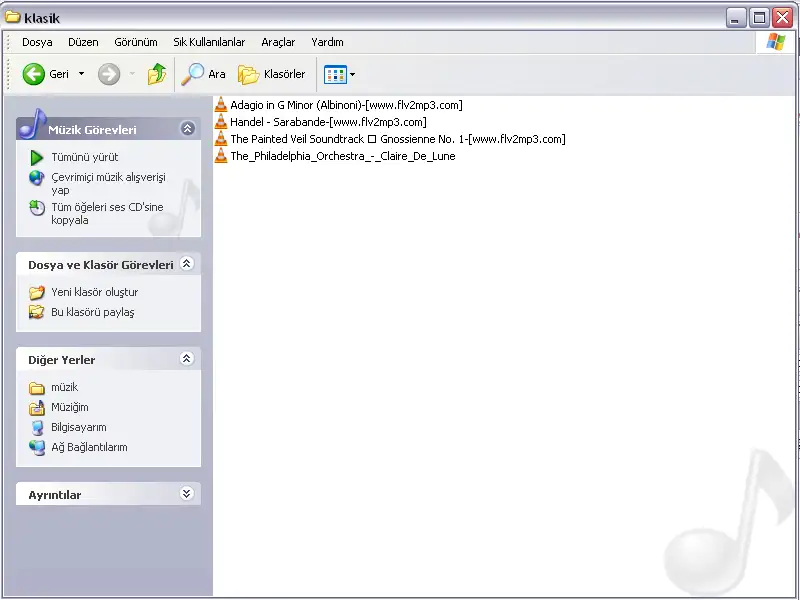Open the Back button history dropdown arrow
The height and width of the screenshot is (600, 800).
click(x=82, y=74)
